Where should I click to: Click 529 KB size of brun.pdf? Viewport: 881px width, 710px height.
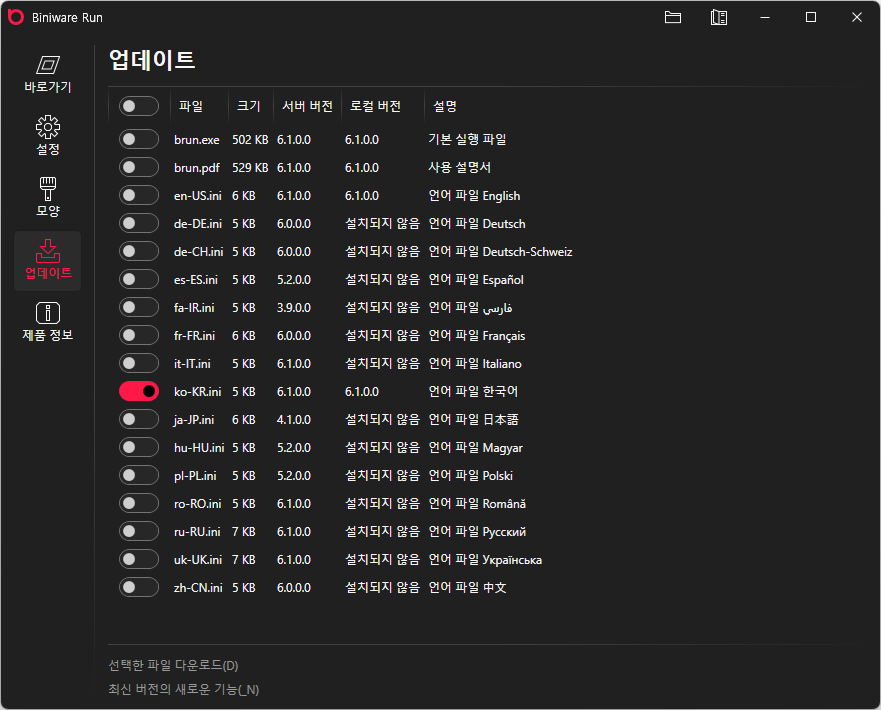point(250,168)
